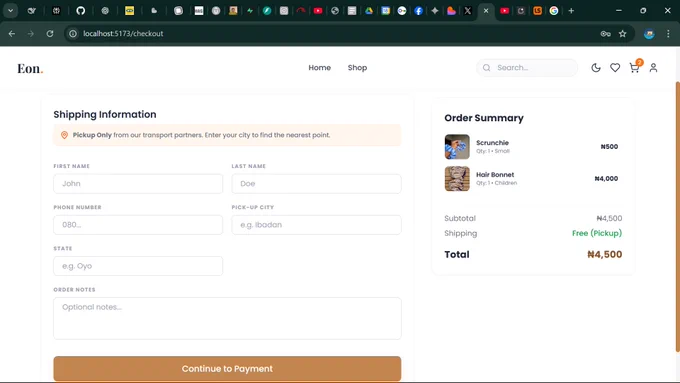Toggle dark mode with the moon icon
This screenshot has width=680, height=383.
[596, 68]
